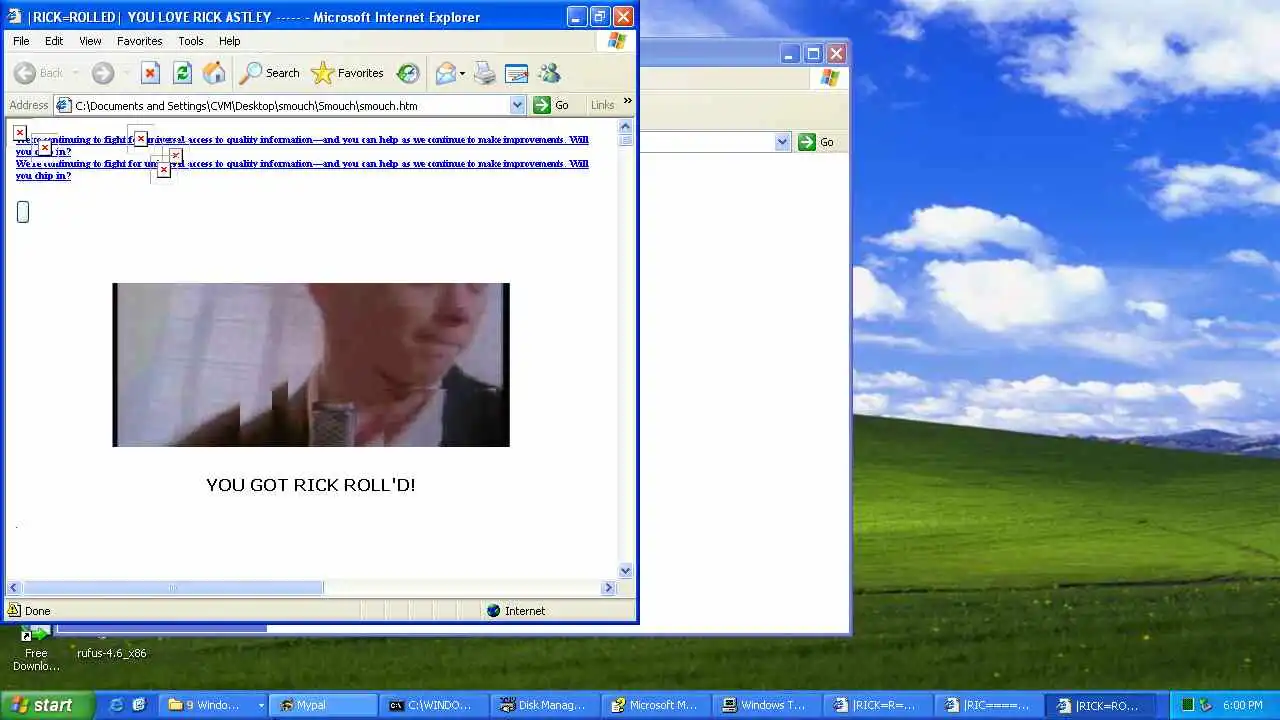Expand the Links toolbar chevron
The image size is (1280, 720).
coord(628,101)
